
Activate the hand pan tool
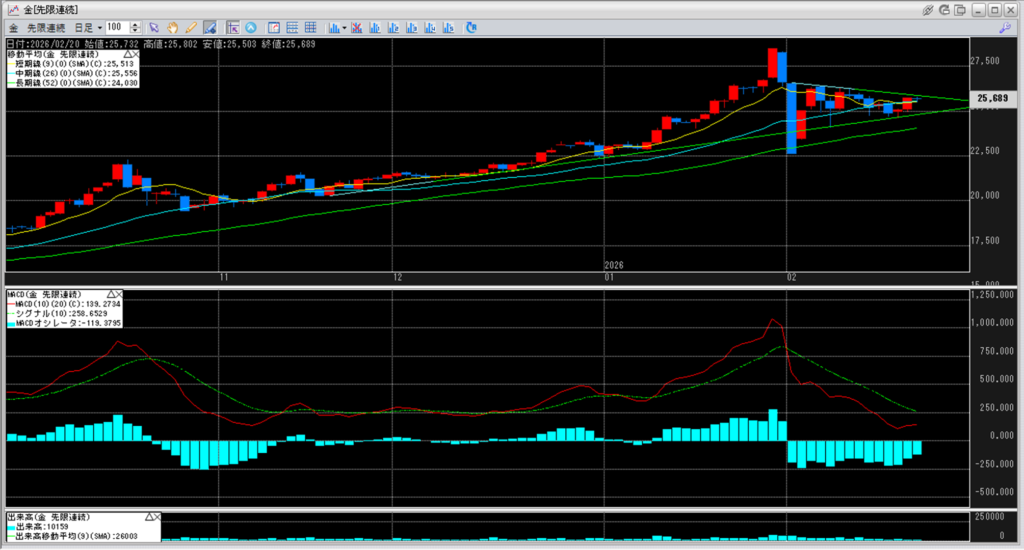tap(172, 27)
